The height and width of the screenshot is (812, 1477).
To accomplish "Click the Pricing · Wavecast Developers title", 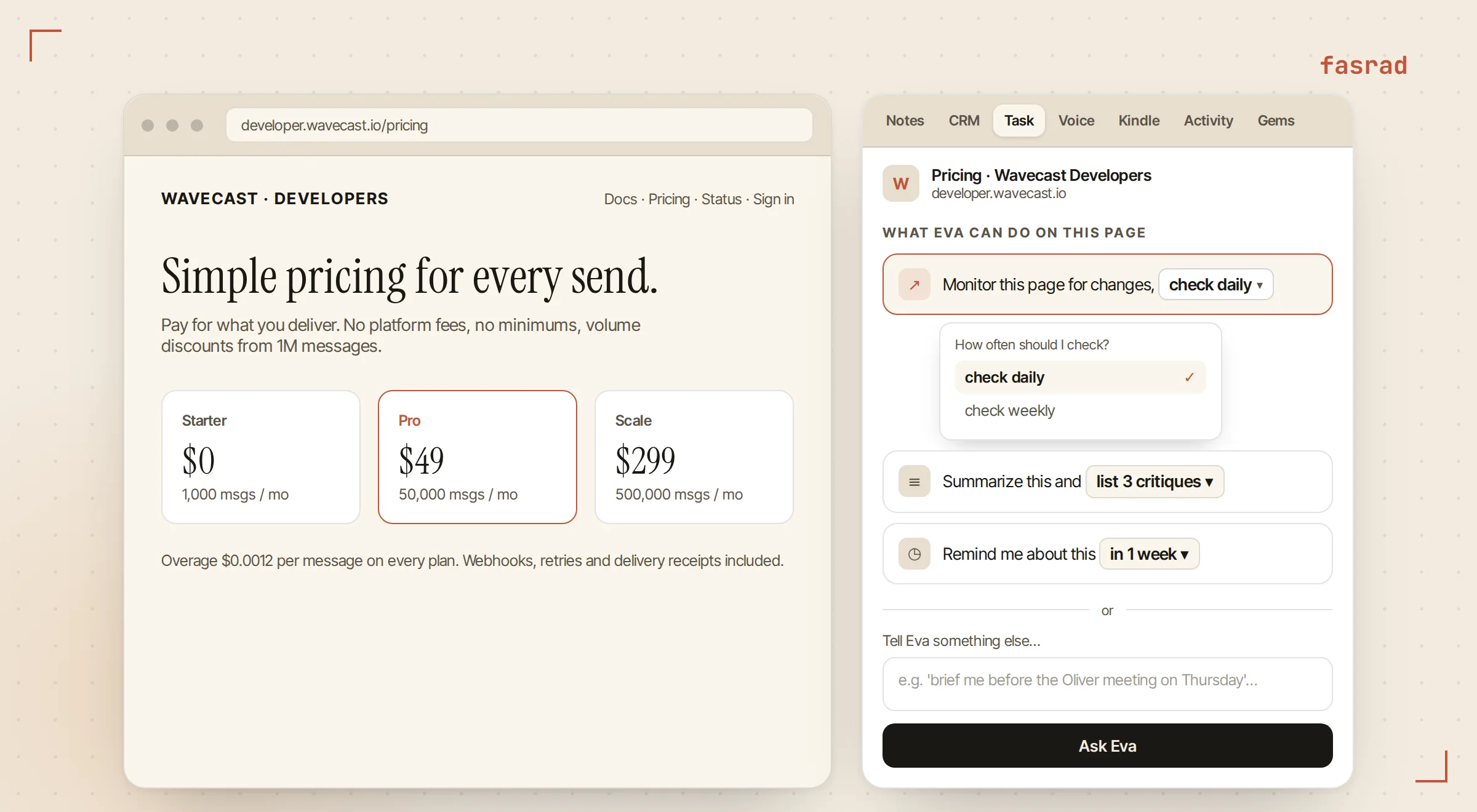I will tap(1041, 175).
